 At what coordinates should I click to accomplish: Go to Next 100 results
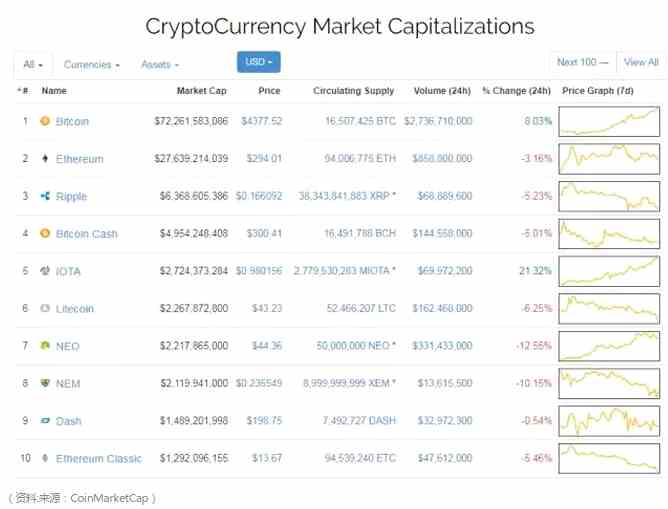[583, 62]
